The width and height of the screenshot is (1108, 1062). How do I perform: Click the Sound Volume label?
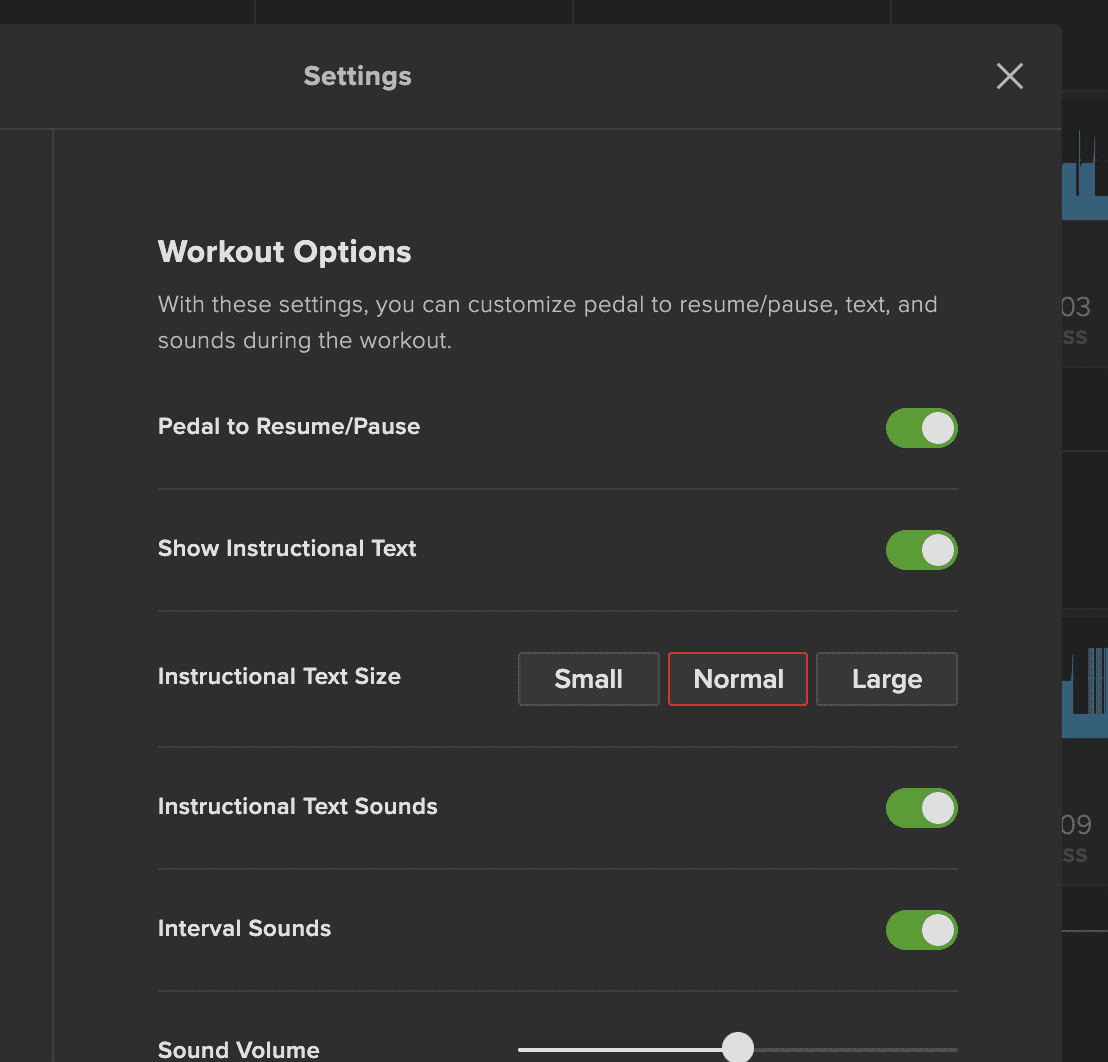(238, 1049)
